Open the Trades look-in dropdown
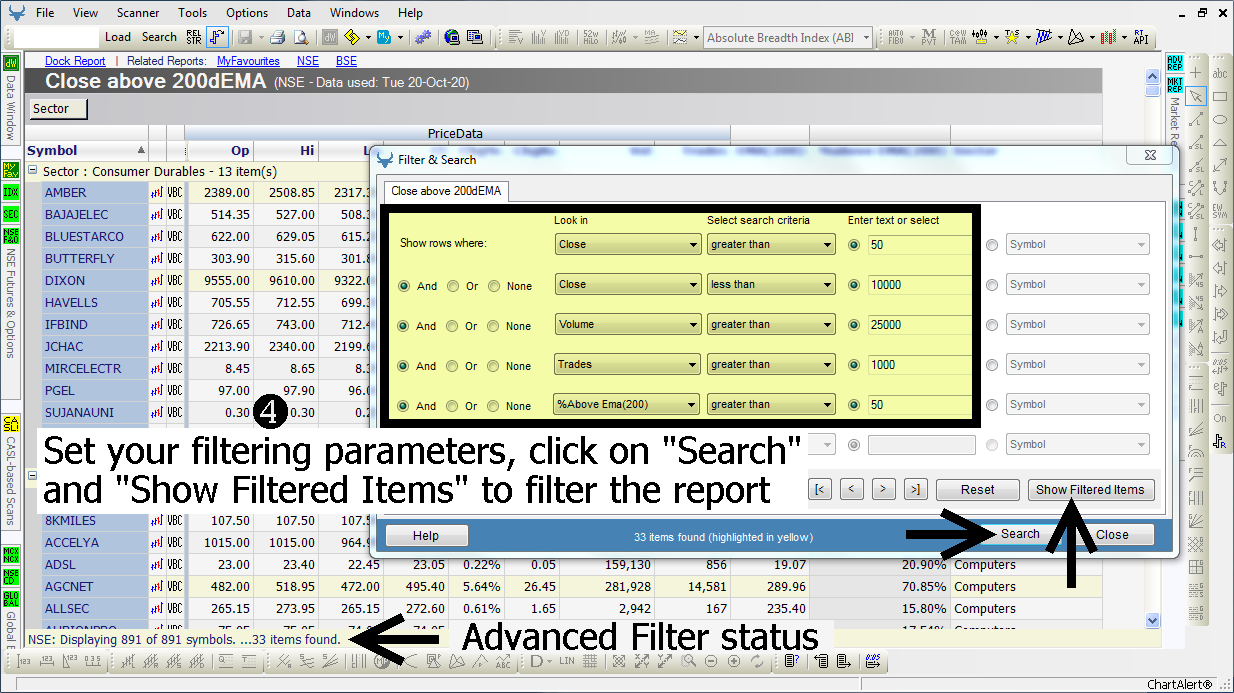This screenshot has height=693, width=1234. (627, 364)
